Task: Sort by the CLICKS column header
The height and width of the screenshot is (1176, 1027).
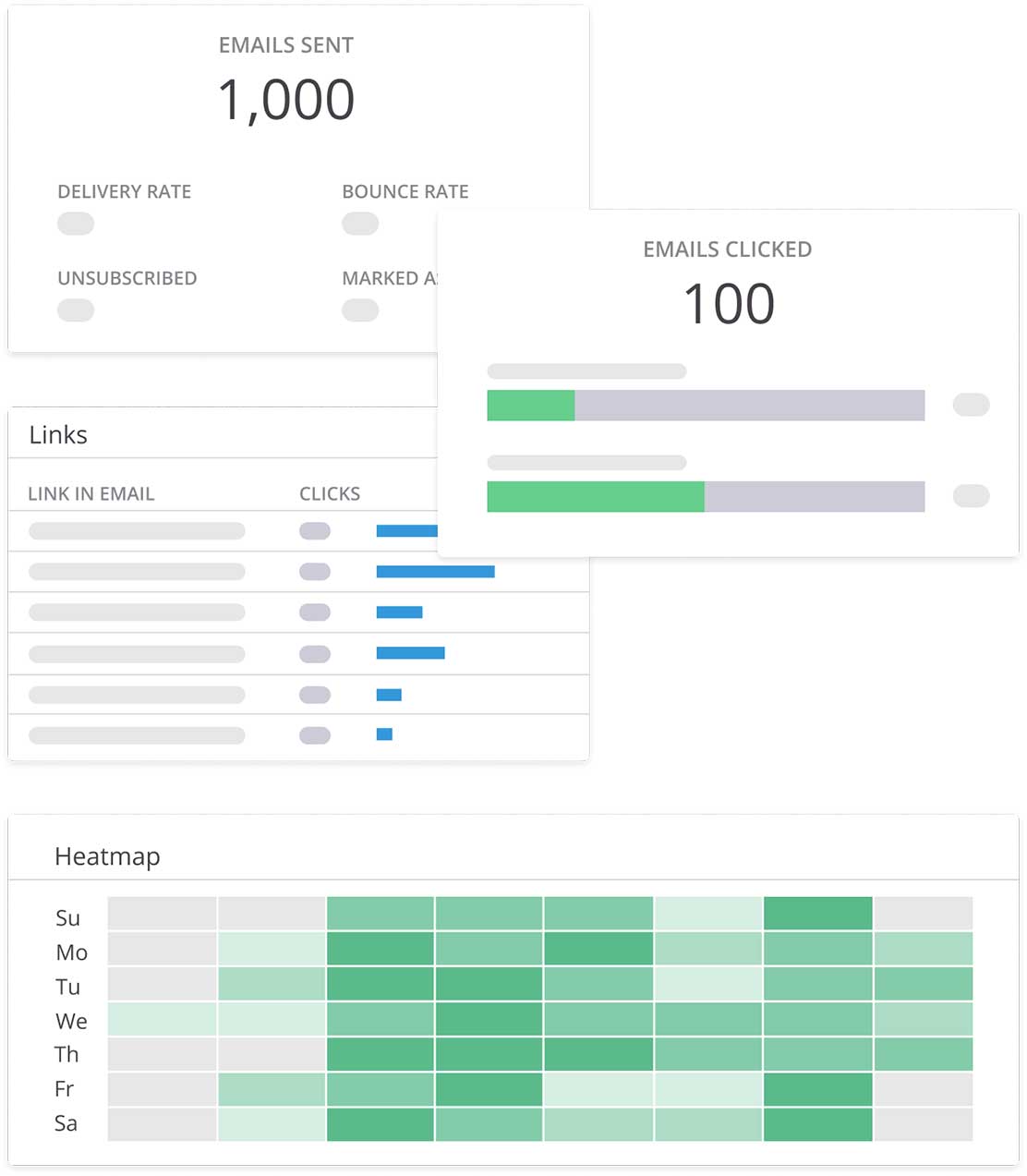Action: click(x=330, y=494)
